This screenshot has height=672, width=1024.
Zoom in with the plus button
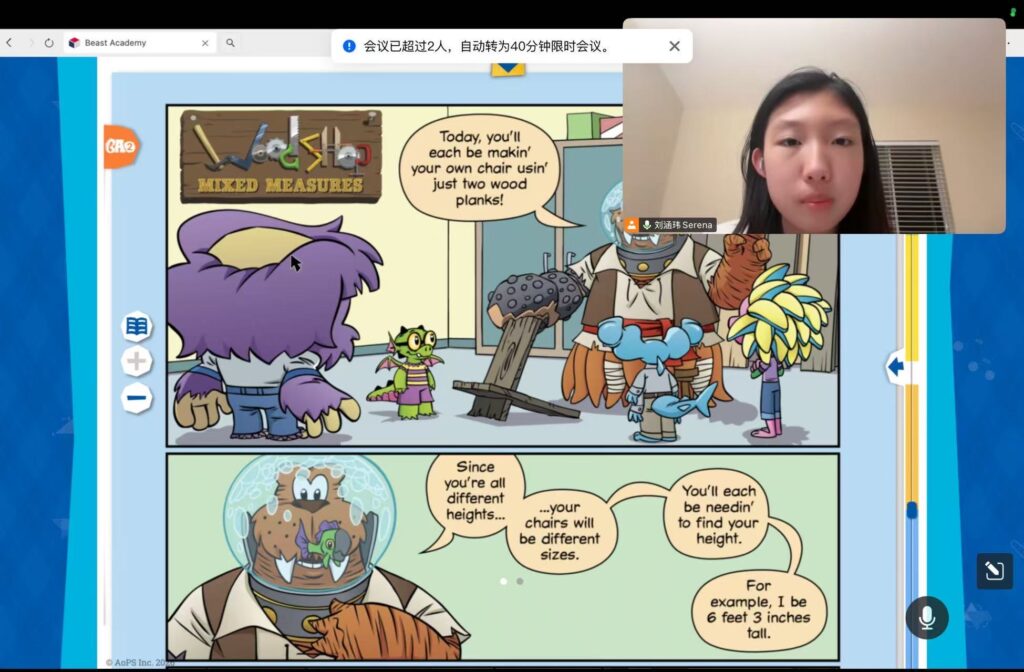click(137, 362)
